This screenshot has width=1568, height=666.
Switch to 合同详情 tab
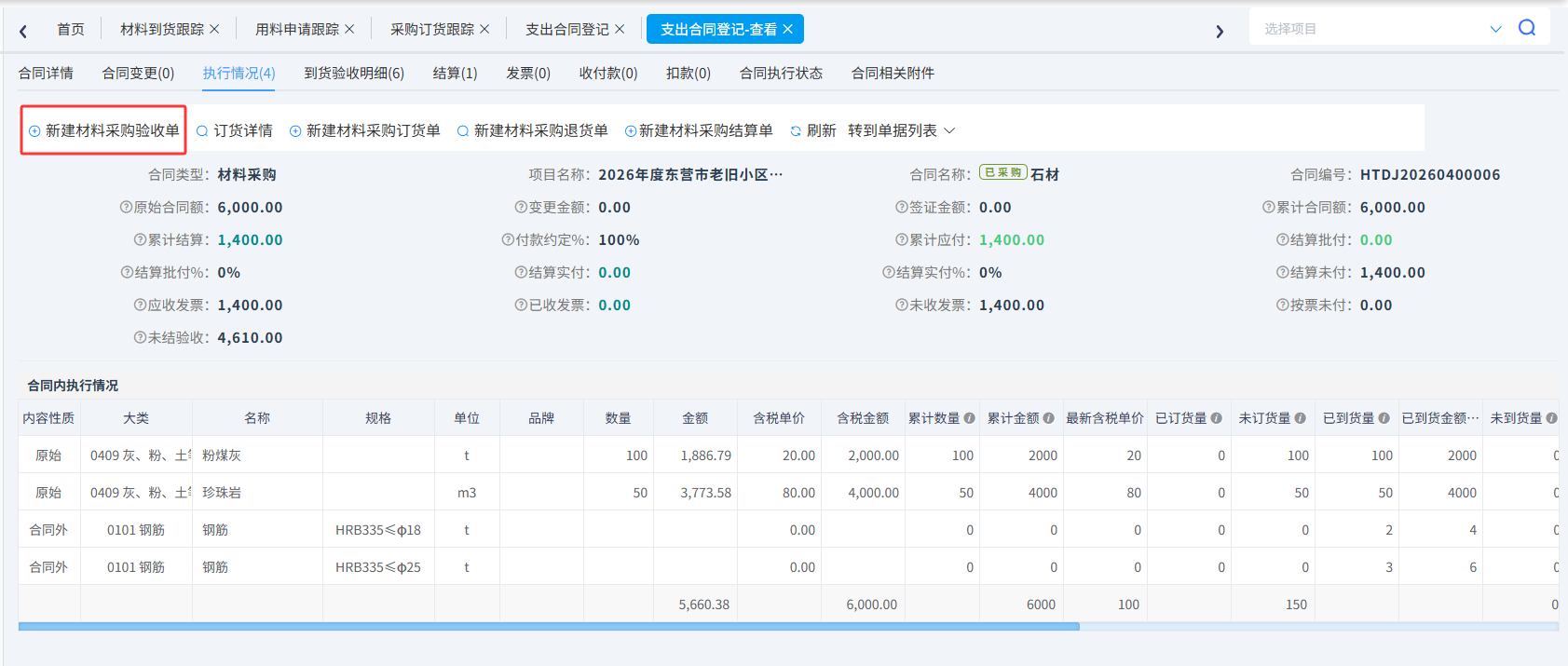coord(46,73)
